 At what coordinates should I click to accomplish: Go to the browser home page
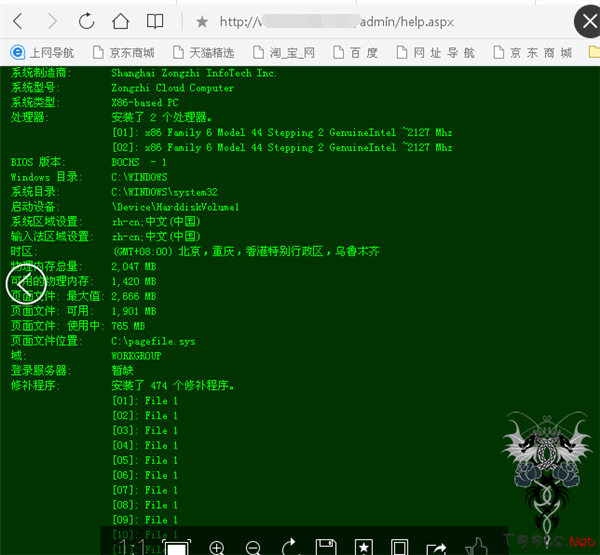point(120,21)
